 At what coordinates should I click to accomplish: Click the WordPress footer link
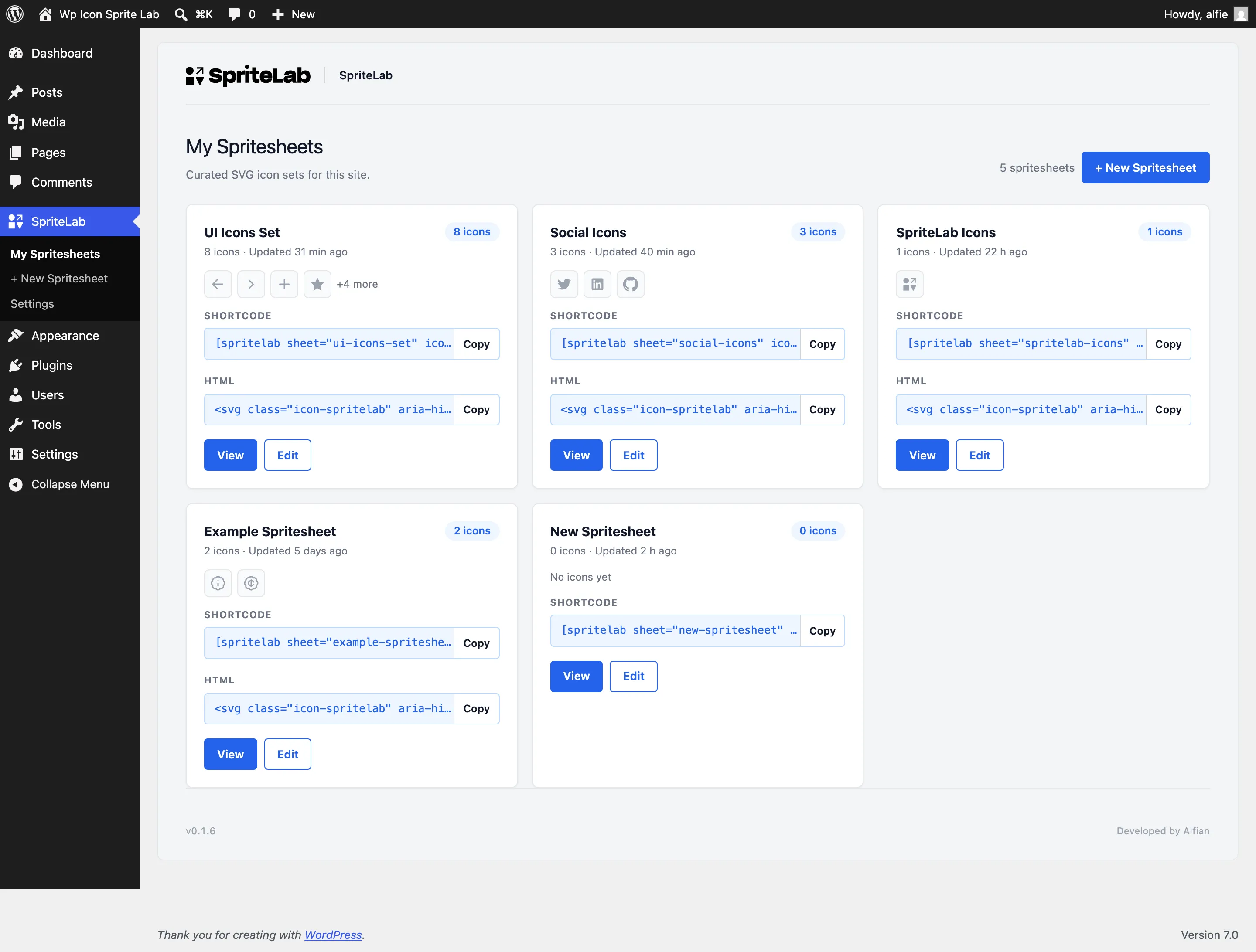tap(333, 935)
